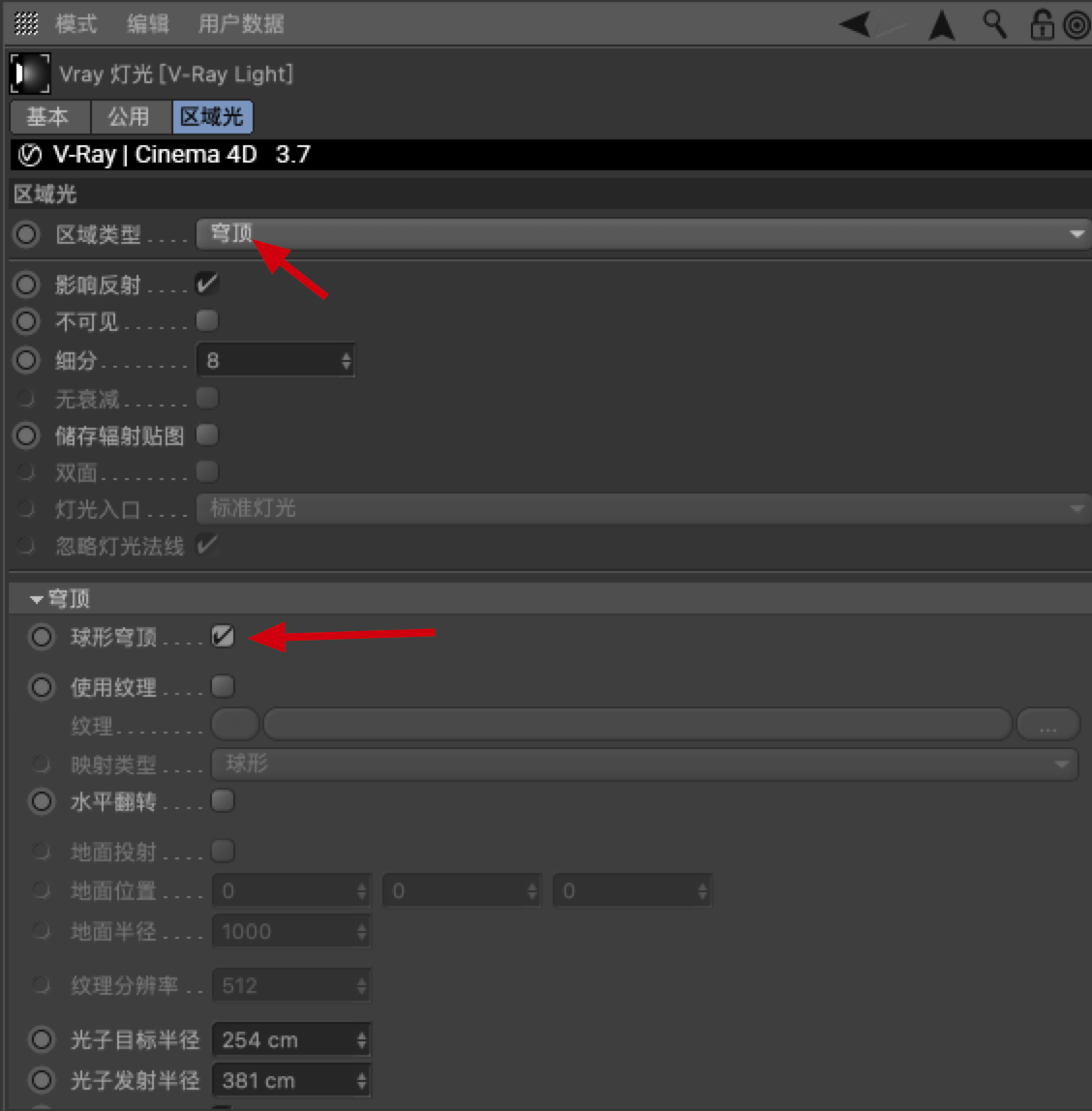Click the texture browse "..." button
This screenshot has height=1111, width=1092.
point(1047,724)
